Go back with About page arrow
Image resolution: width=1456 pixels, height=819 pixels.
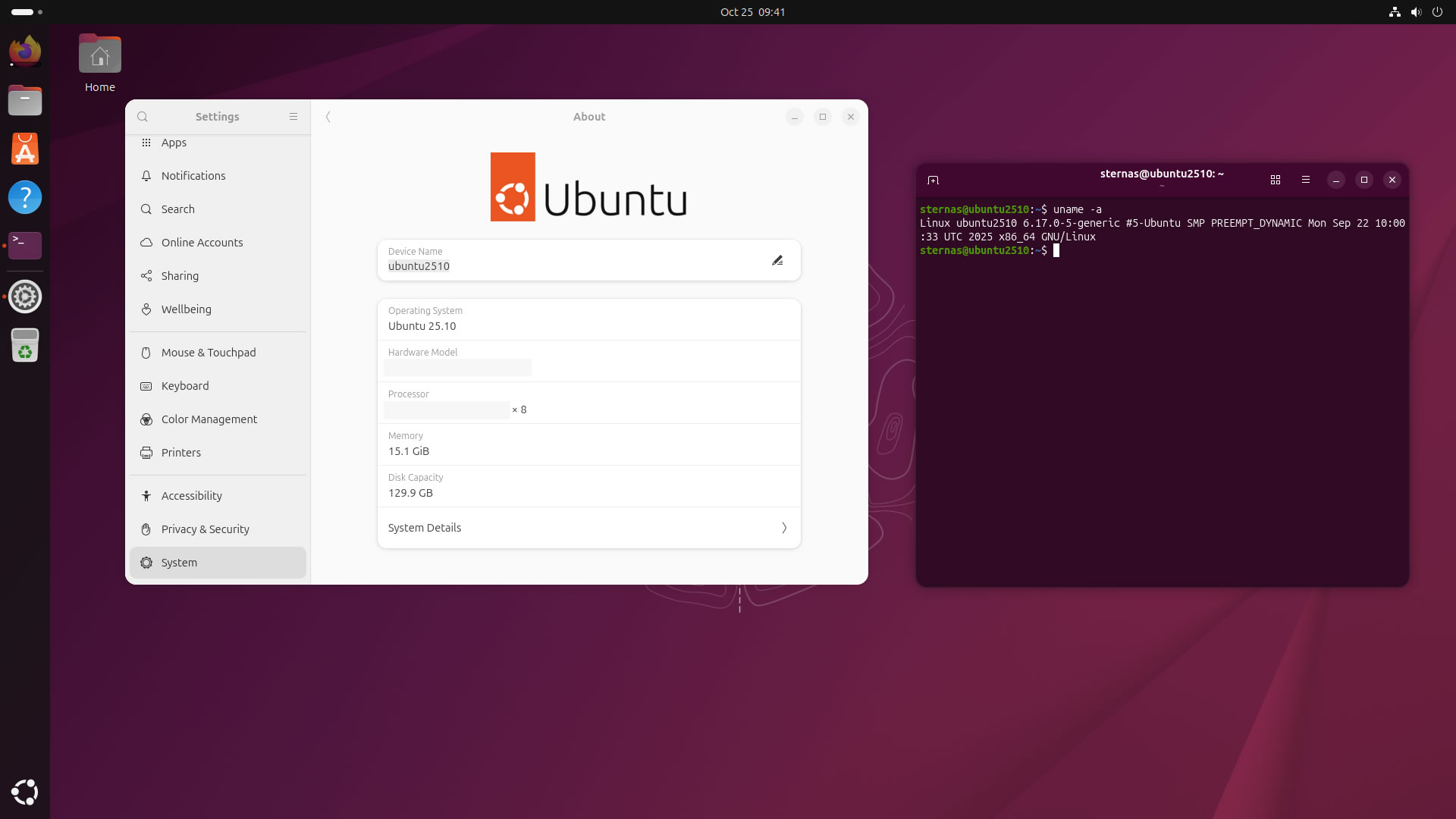tap(328, 117)
